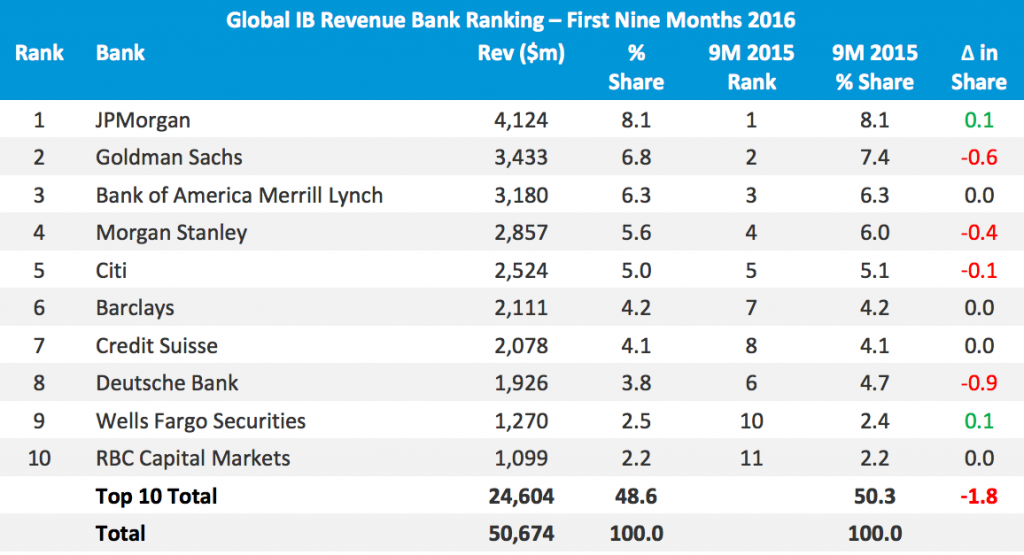Select the 'Rank' column header
Screen dimensions: 1024x555
[39, 53]
